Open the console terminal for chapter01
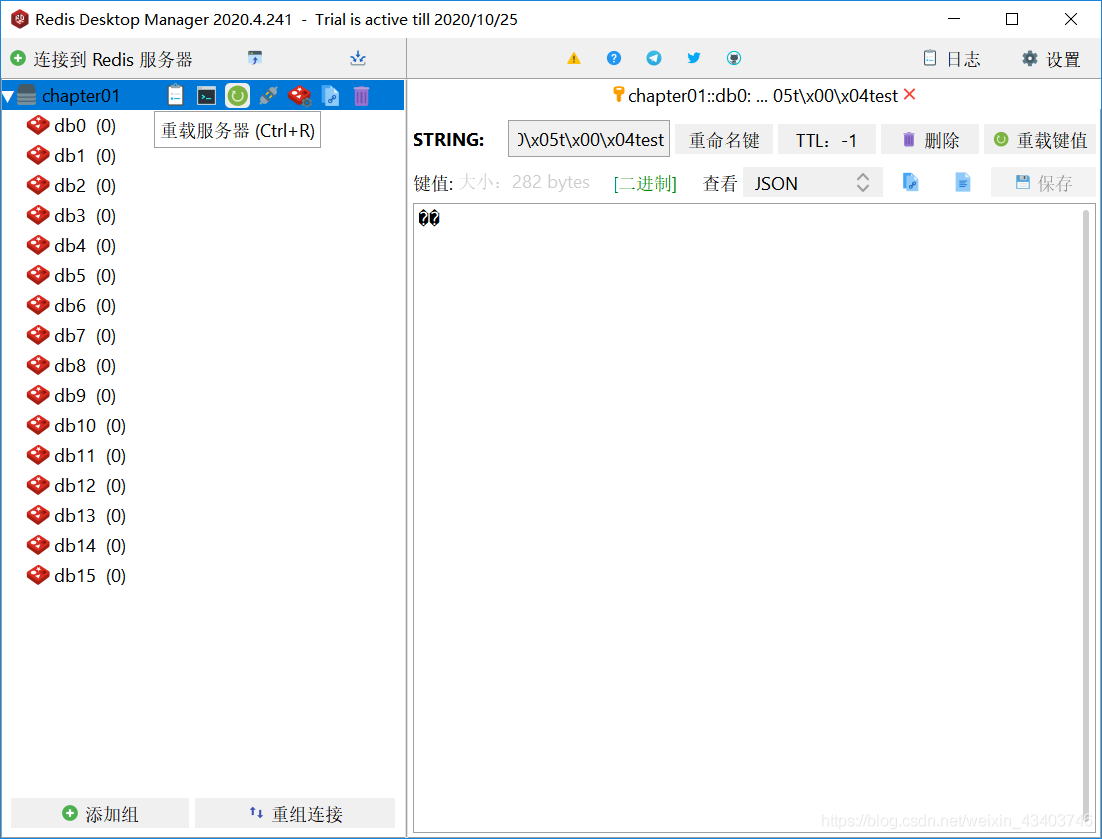 pos(206,95)
